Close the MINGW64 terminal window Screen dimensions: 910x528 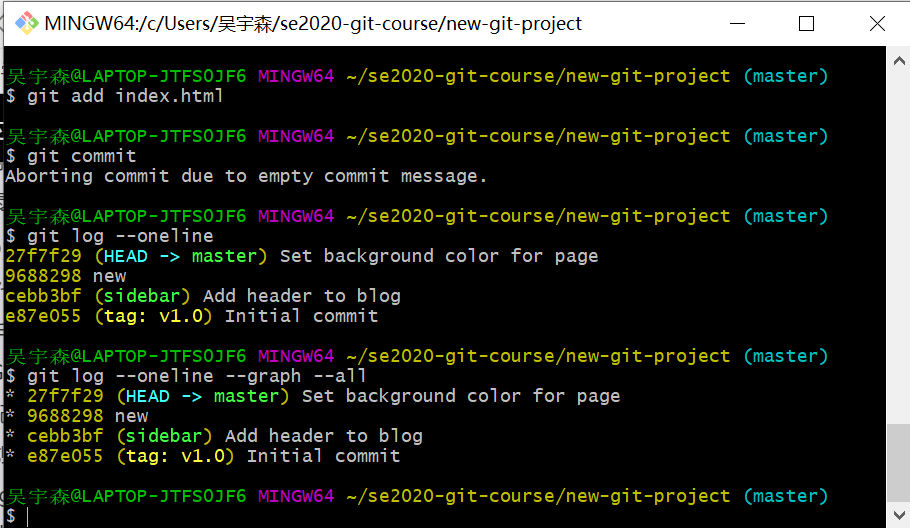877,23
